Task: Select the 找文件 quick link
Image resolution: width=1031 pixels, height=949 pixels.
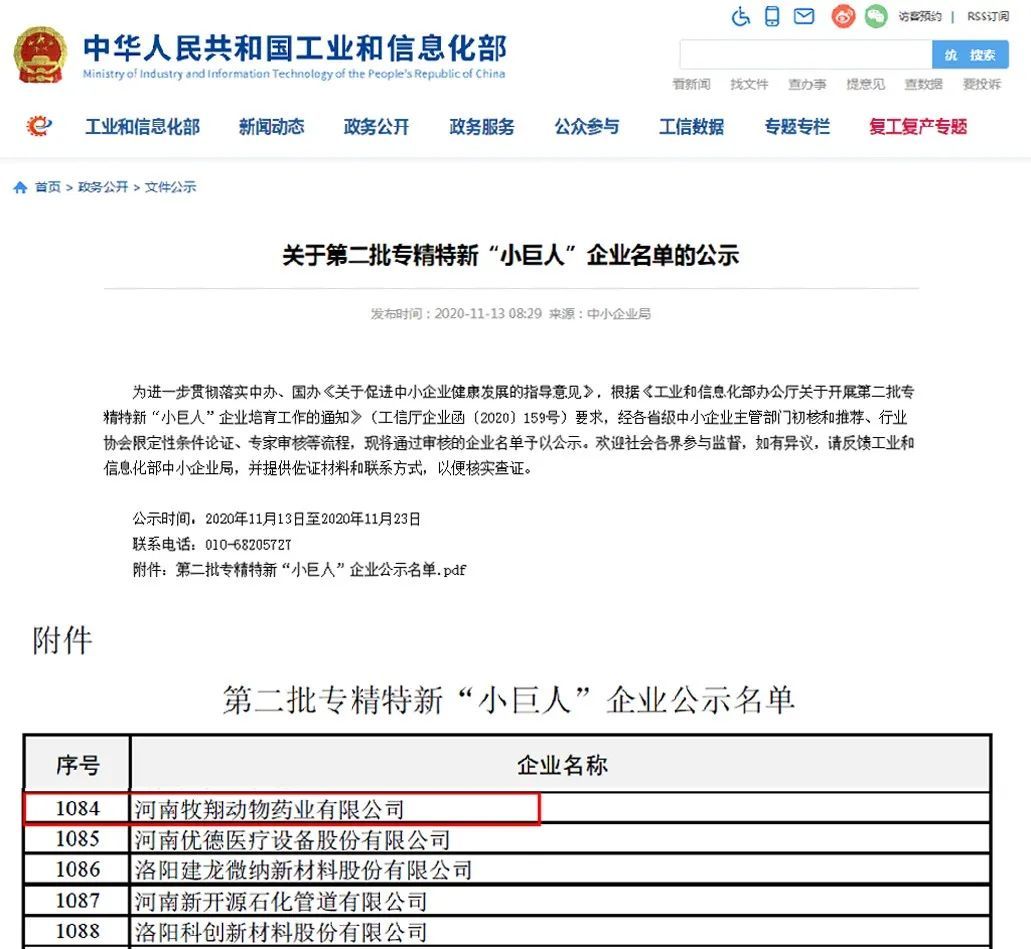Action: pos(749,84)
